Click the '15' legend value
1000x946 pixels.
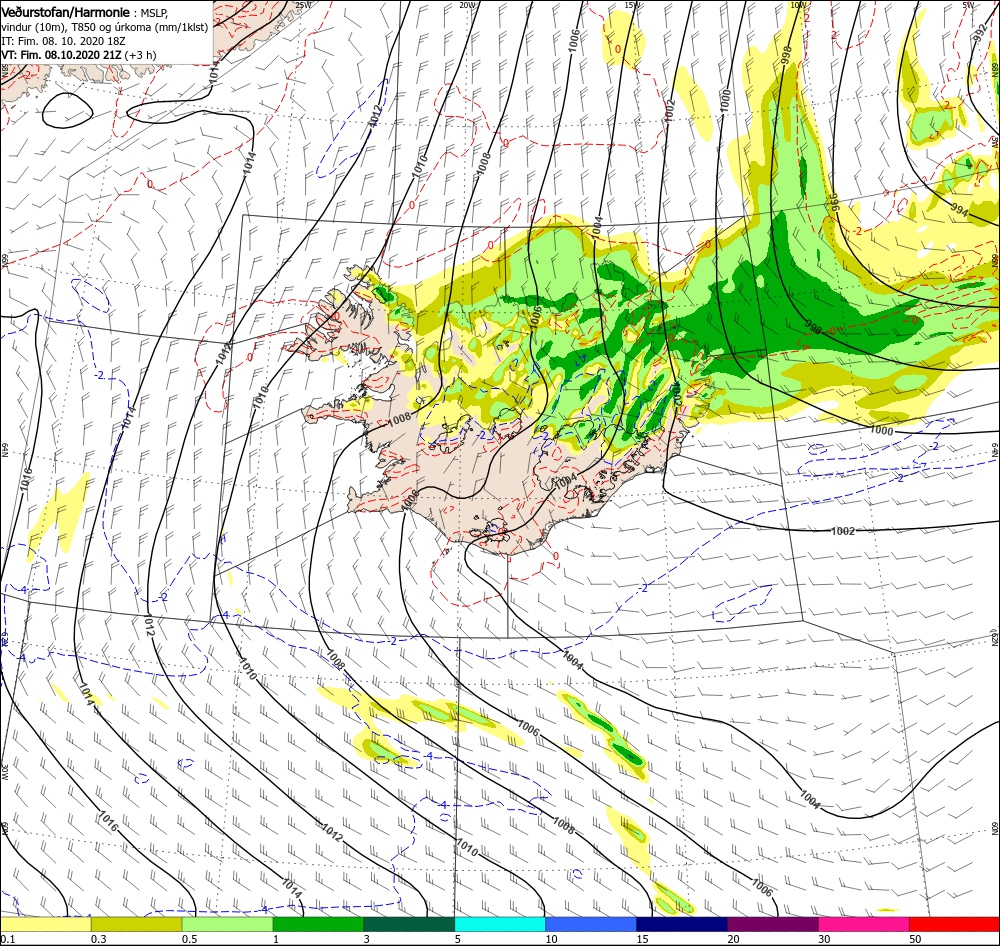[x=643, y=939]
